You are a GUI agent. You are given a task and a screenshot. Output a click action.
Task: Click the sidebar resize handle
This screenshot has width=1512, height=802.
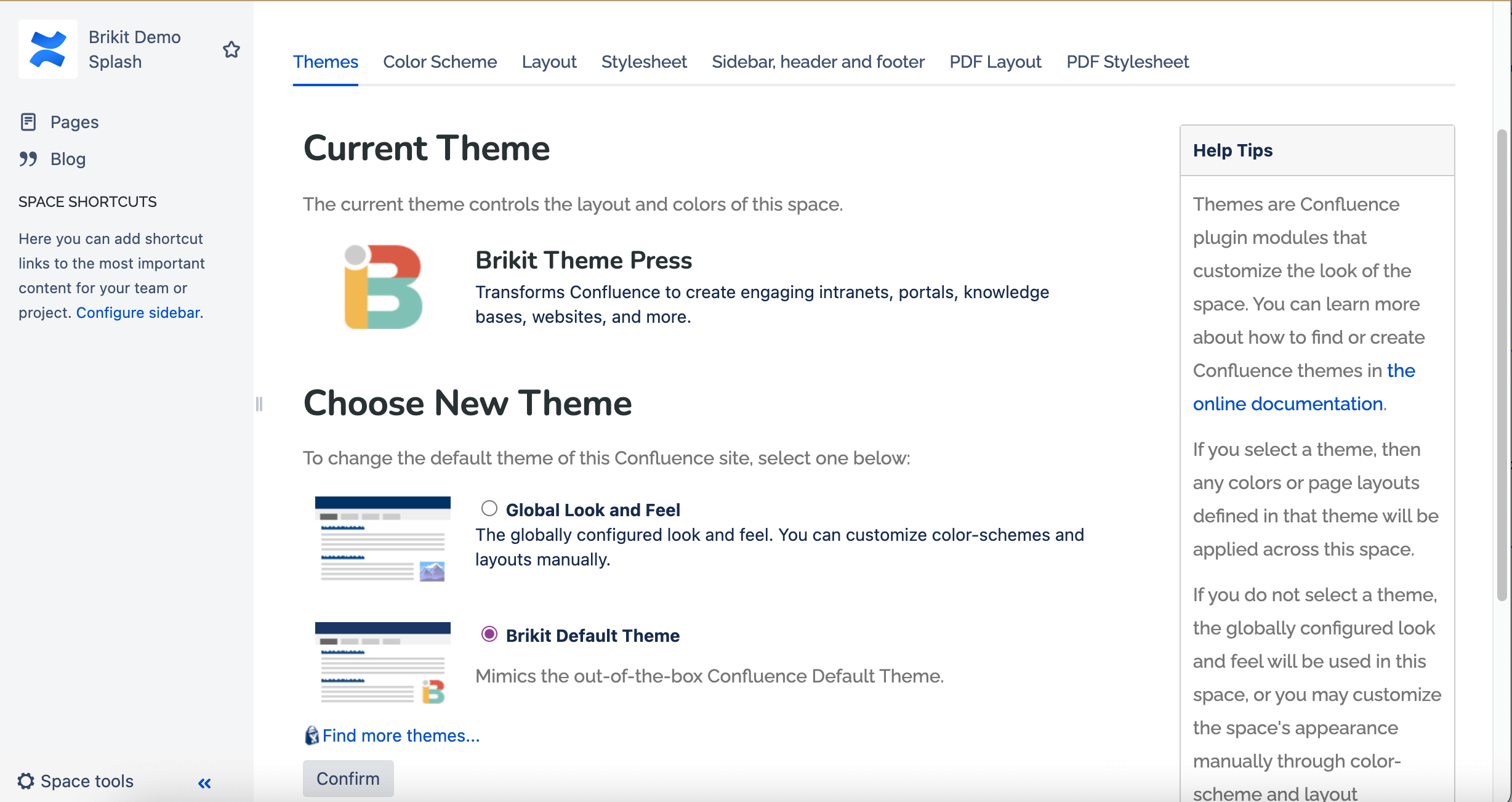(x=259, y=404)
